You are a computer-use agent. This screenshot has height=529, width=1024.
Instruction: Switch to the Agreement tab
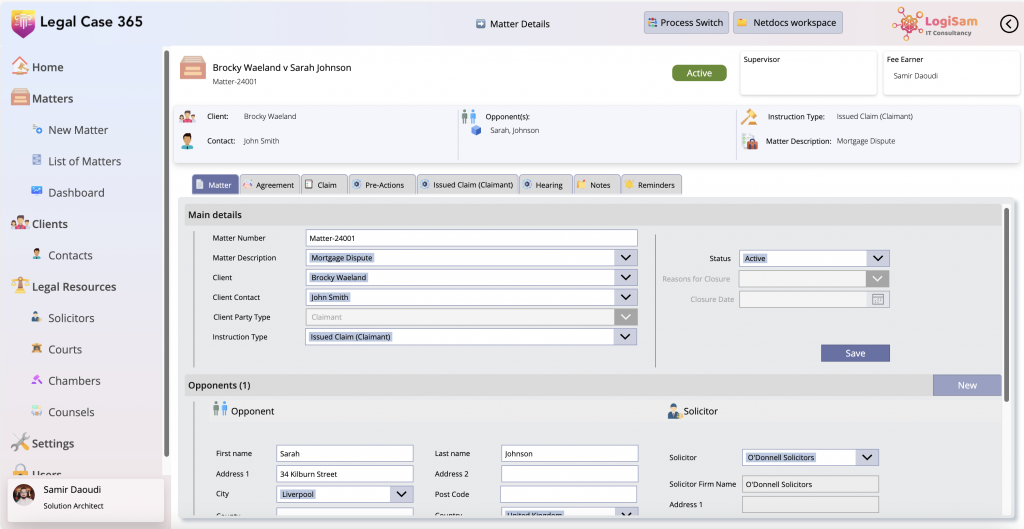(268, 185)
